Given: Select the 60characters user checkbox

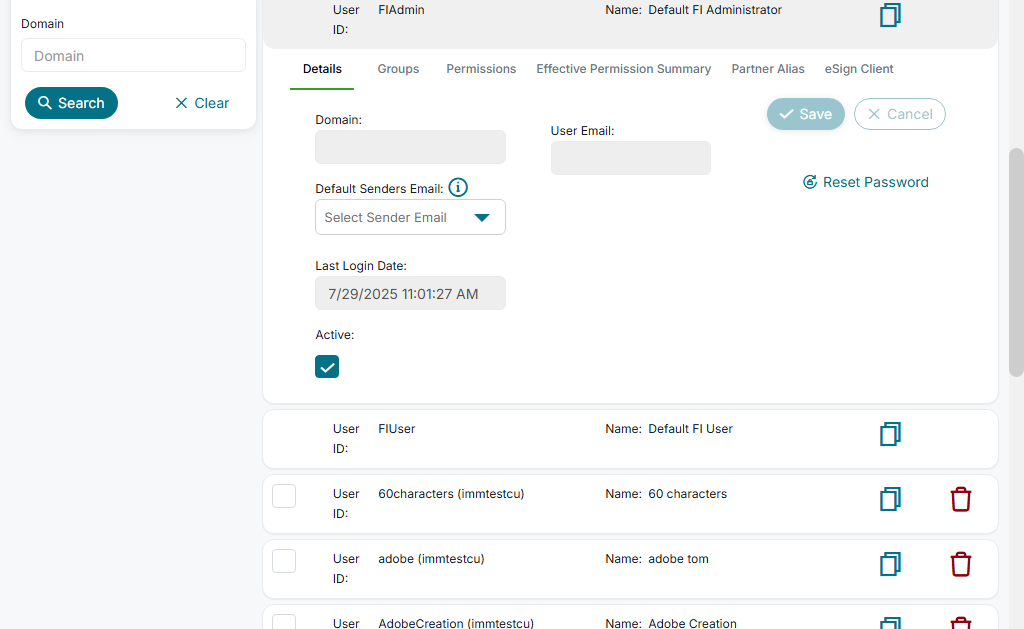Looking at the screenshot, I should point(284,496).
